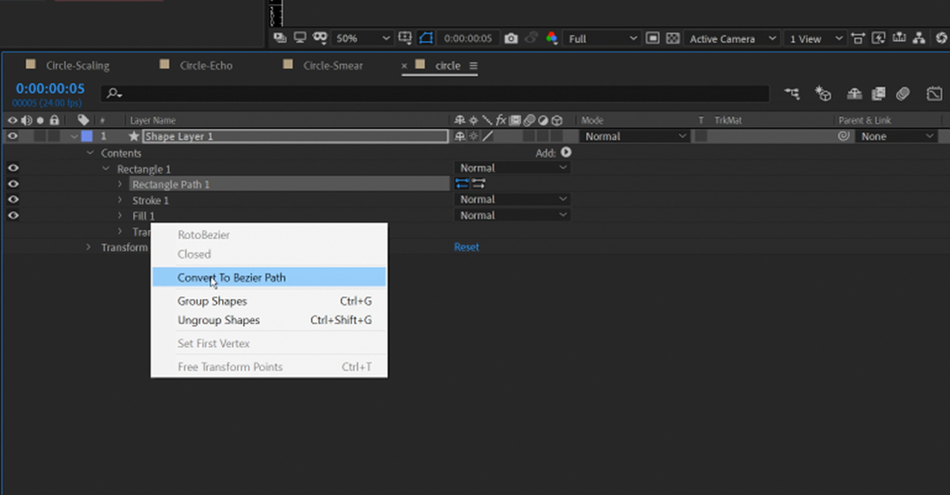This screenshot has height=495, width=950.
Task: Toggle motion blur icon in timeline header
Action: (903, 93)
